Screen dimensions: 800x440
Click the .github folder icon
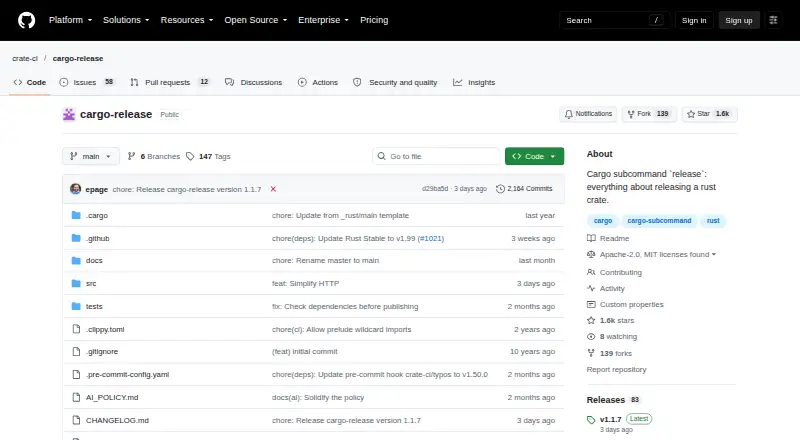[x=76, y=238]
